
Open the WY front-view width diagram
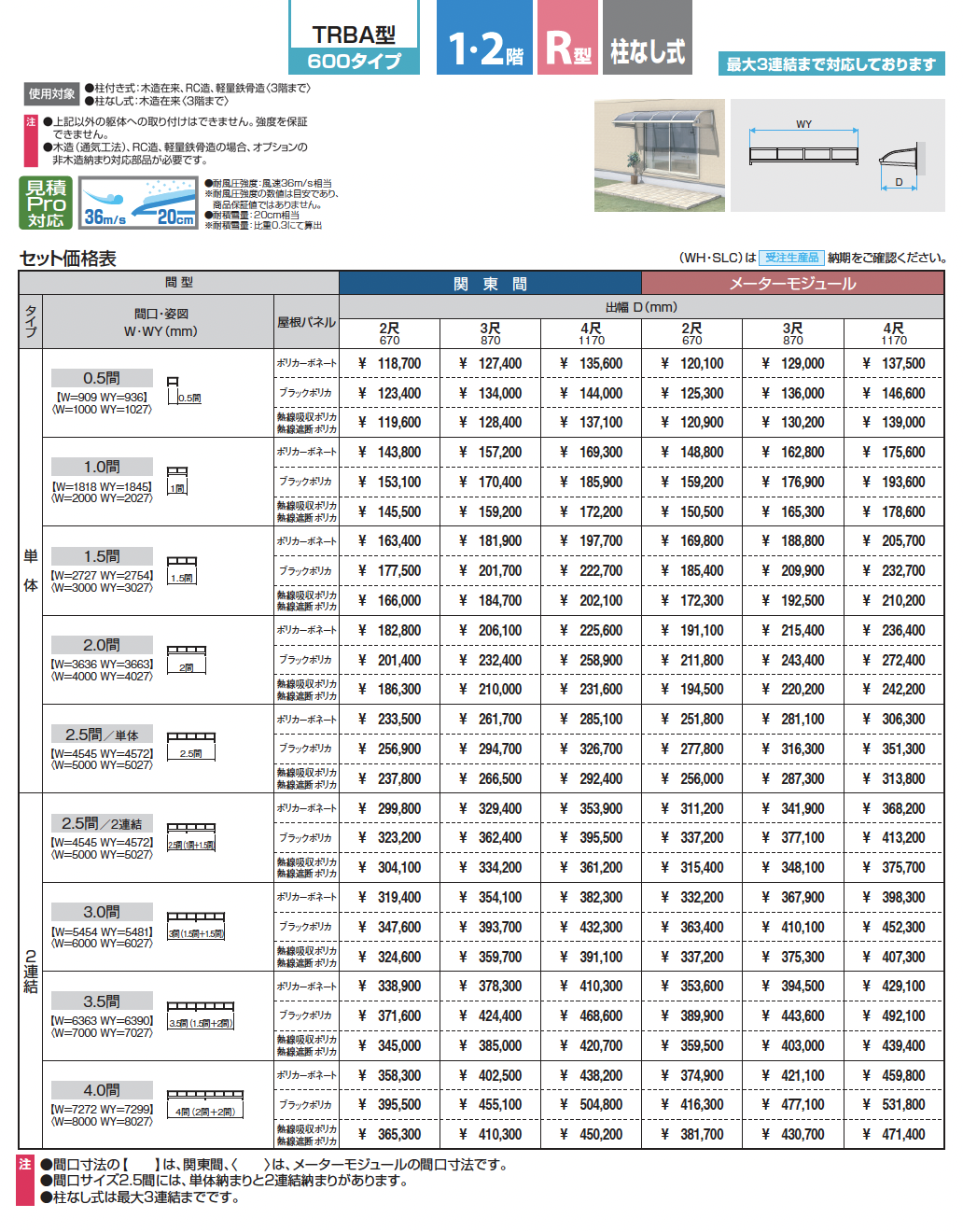pos(804,144)
